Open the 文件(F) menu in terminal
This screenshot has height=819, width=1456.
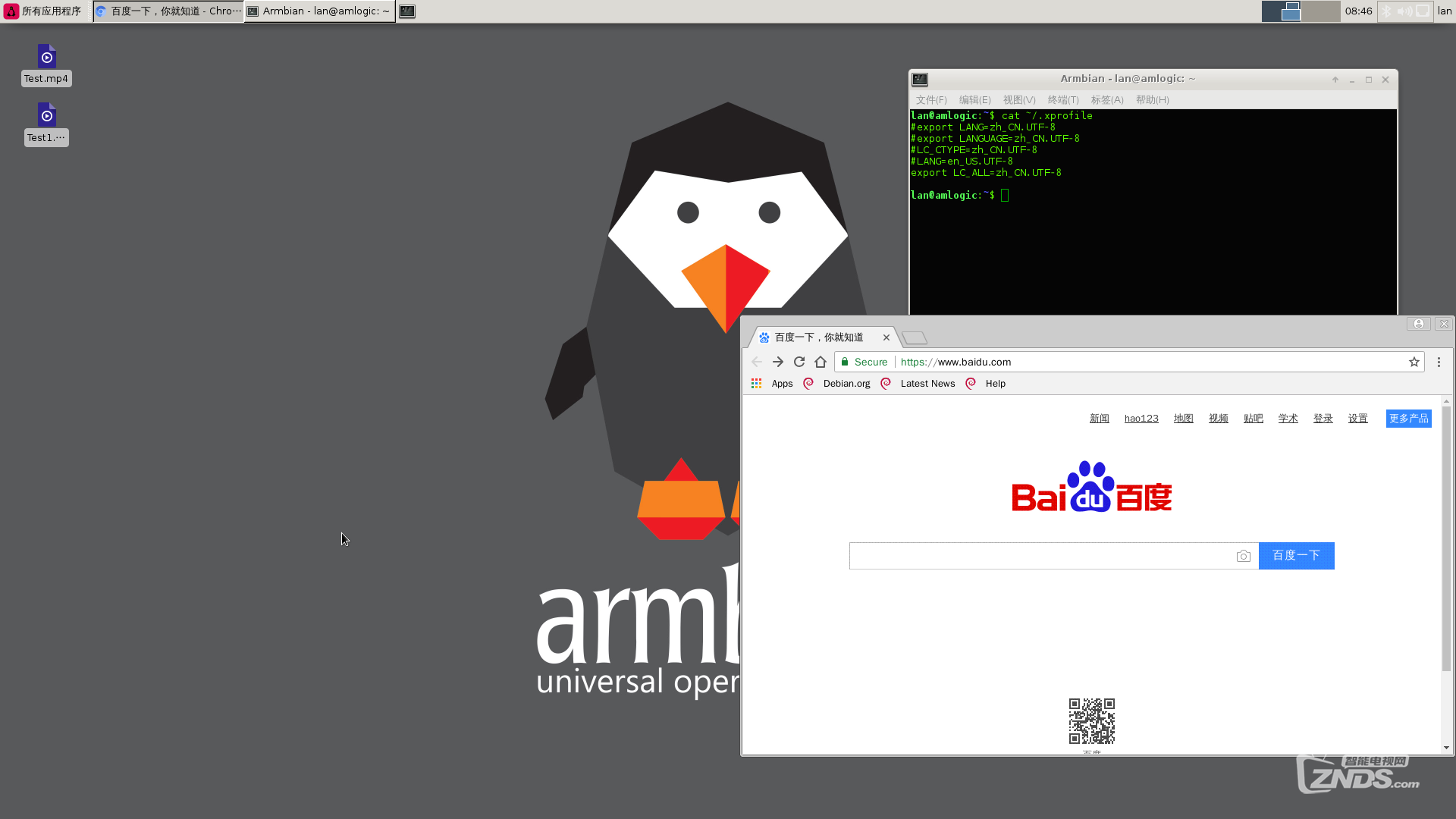[931, 100]
